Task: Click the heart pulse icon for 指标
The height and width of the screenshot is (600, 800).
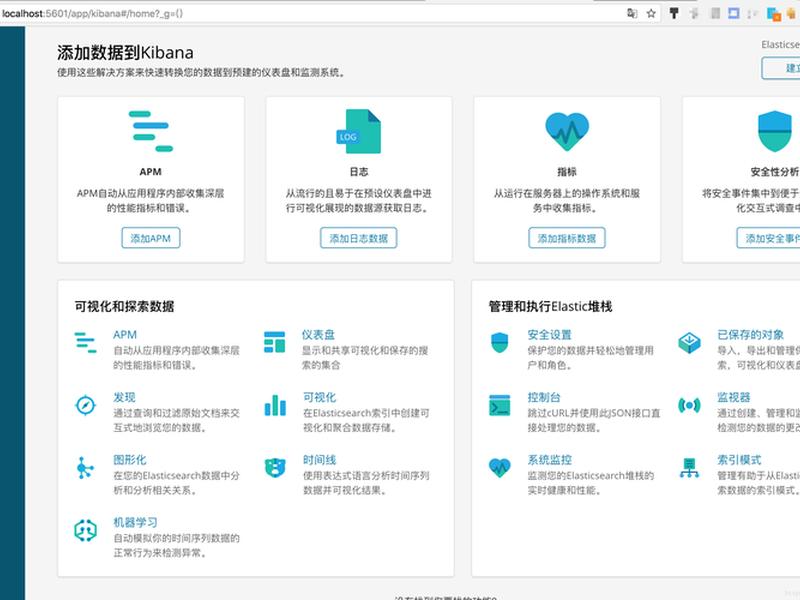Action: click(567, 132)
